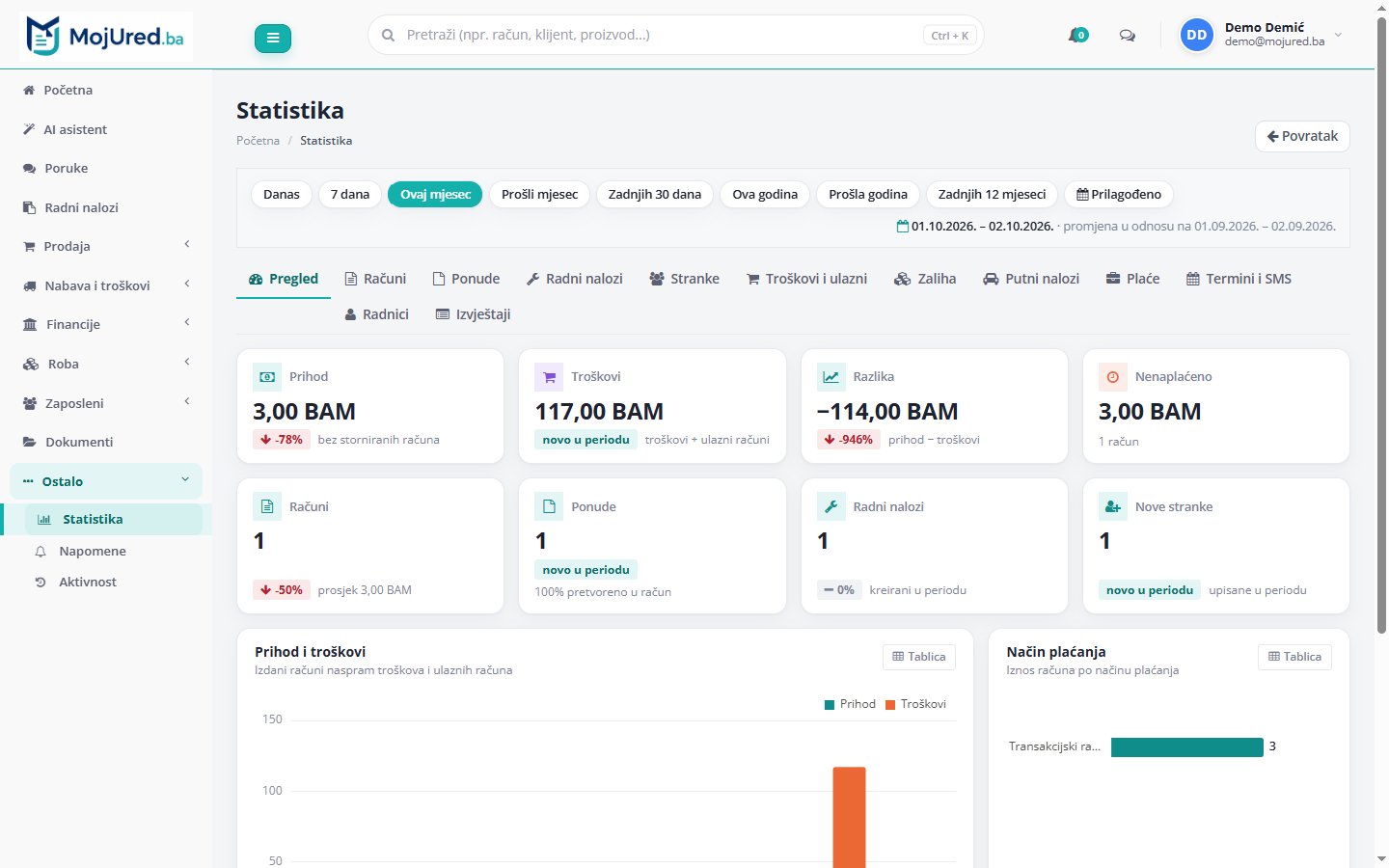Show Prihod i troškovi as Tablica
1389x868 pixels.
[x=919, y=657]
